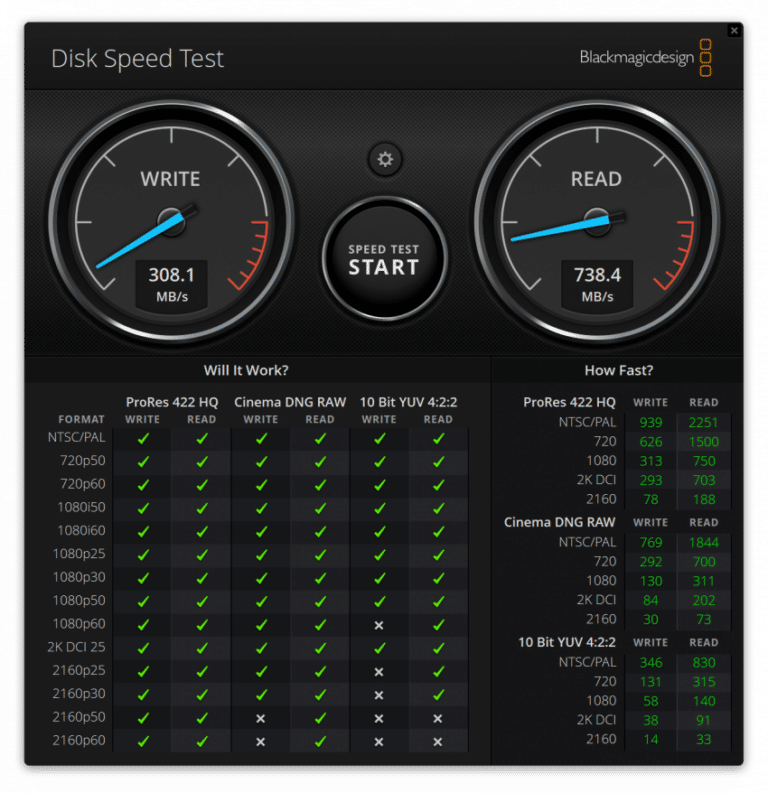
Task: Click the ProRes 2160 write value 78
Action: point(651,499)
